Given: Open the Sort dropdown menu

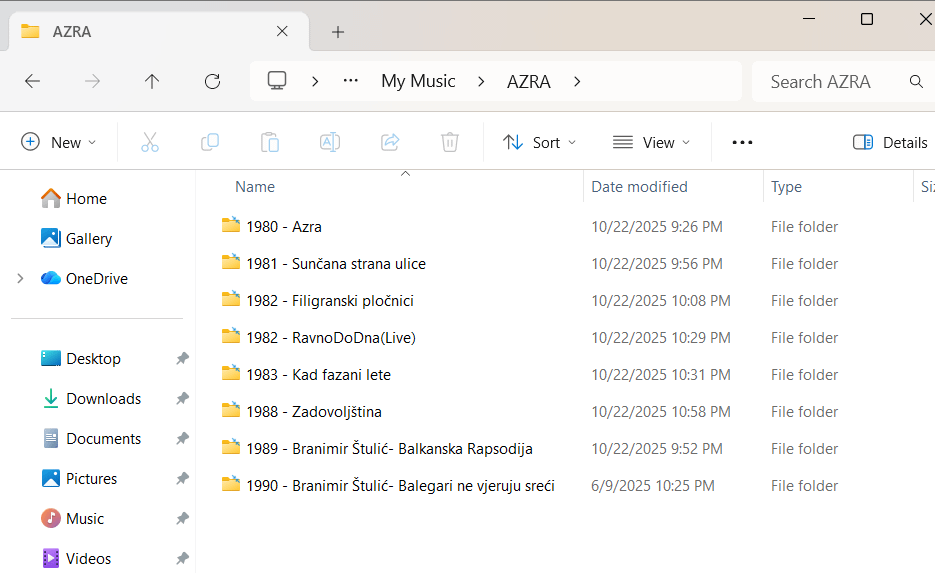Looking at the screenshot, I should point(540,143).
